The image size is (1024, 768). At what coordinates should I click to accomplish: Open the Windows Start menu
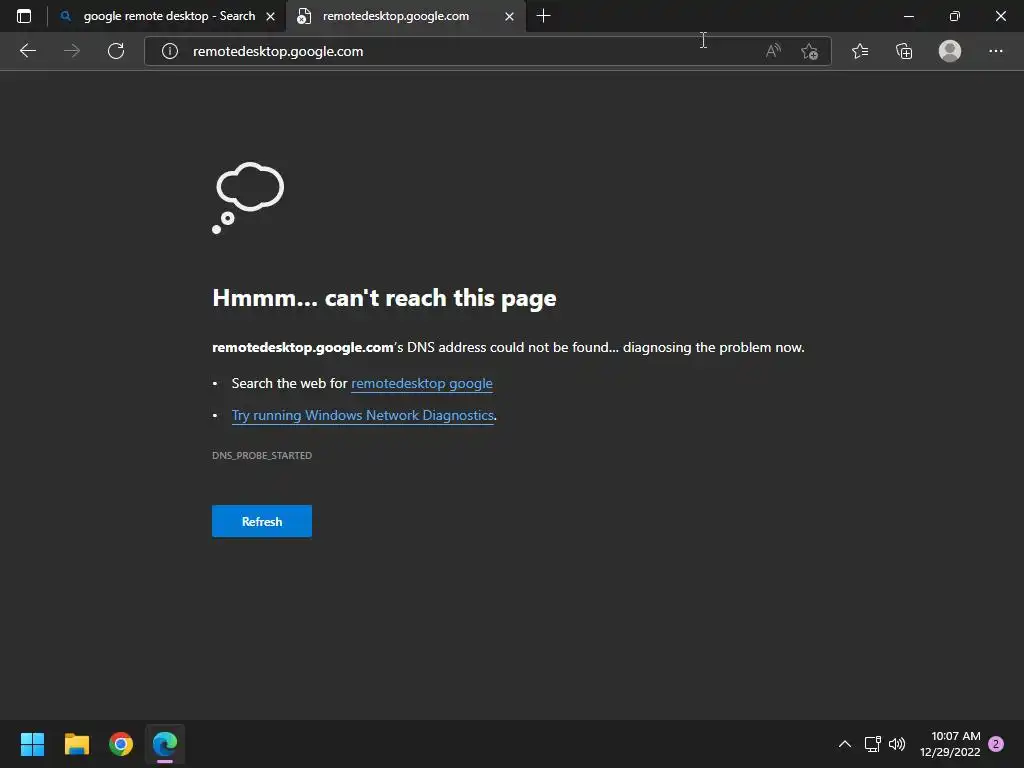pos(32,744)
